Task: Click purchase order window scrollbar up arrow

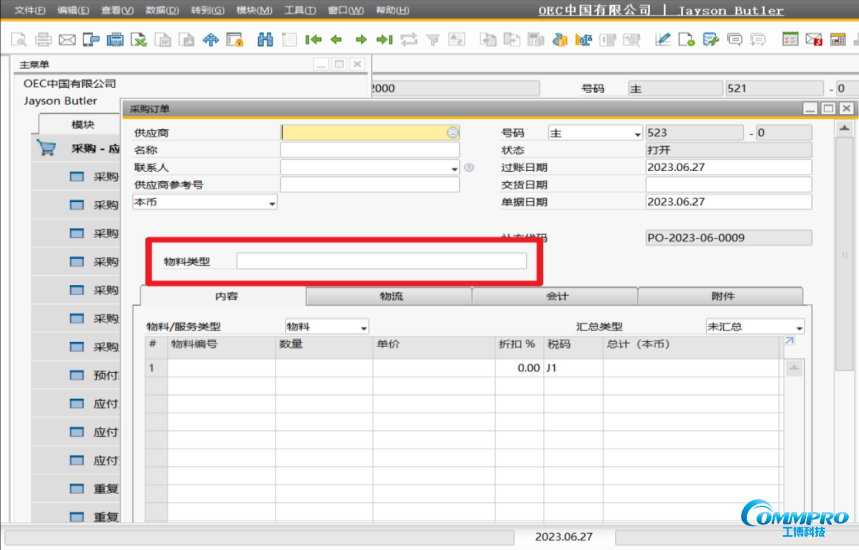Action: pos(845,129)
